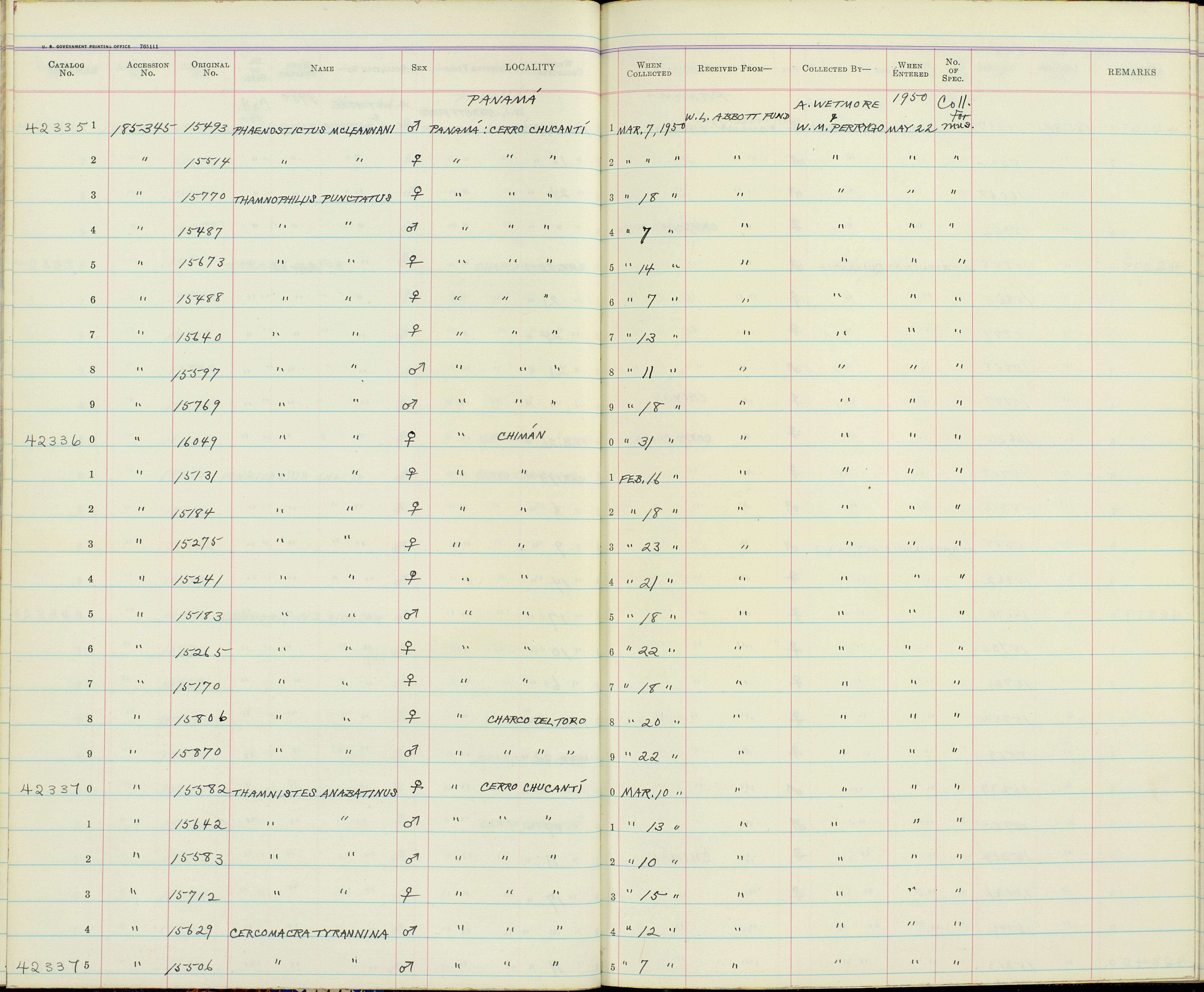Select original number 15506

click(x=190, y=967)
